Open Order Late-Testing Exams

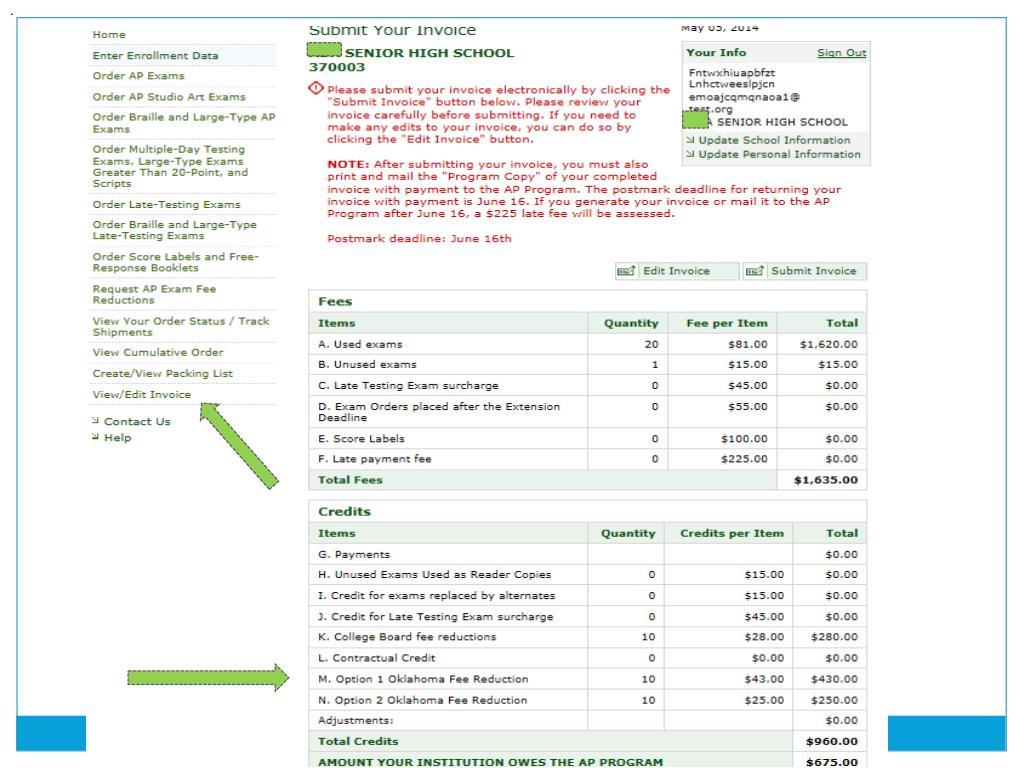(x=167, y=204)
